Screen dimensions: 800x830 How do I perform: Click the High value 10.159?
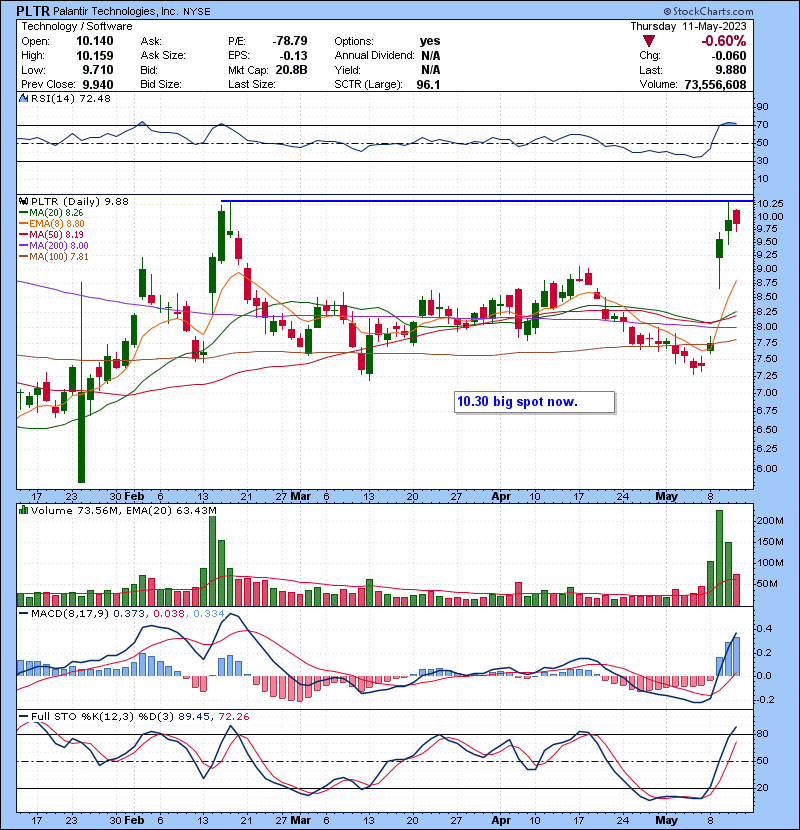click(x=95, y=56)
